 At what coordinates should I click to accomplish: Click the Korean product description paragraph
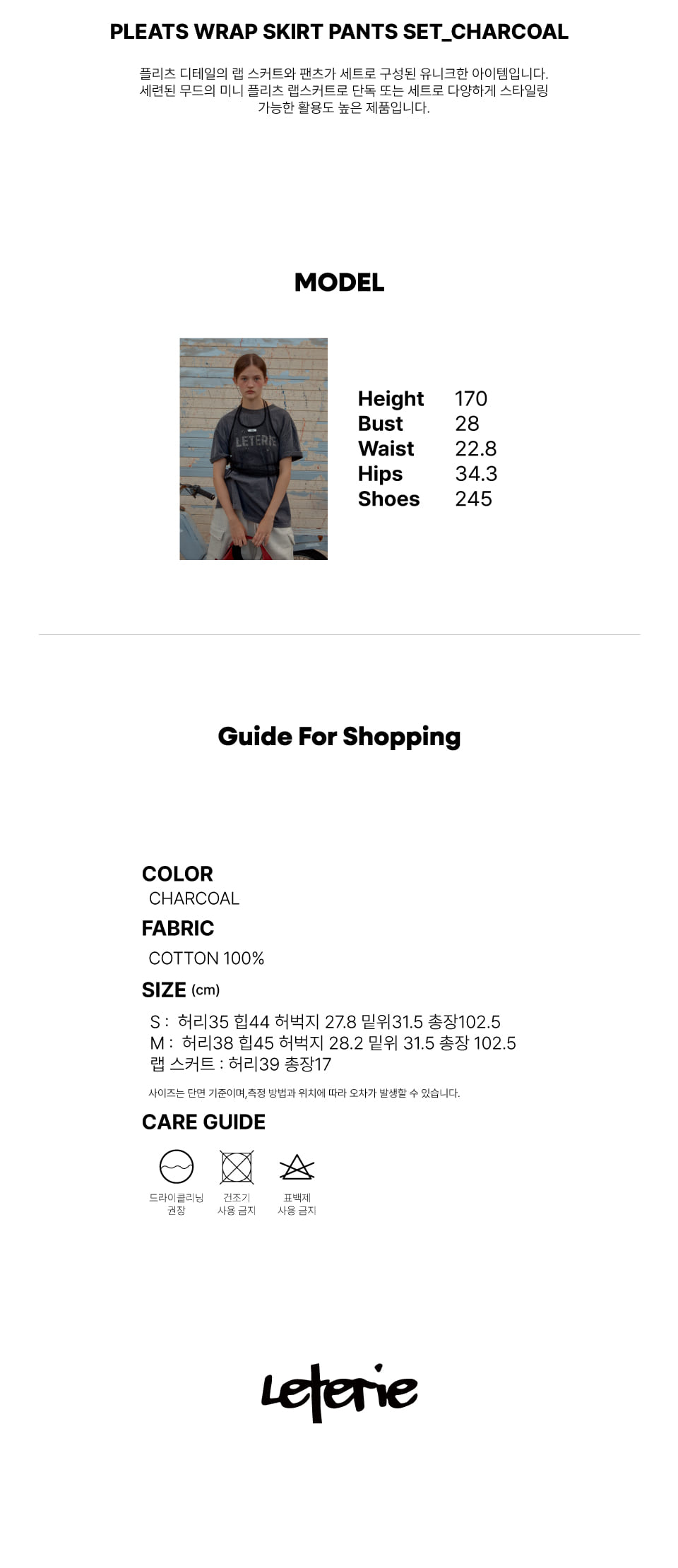[x=344, y=90]
